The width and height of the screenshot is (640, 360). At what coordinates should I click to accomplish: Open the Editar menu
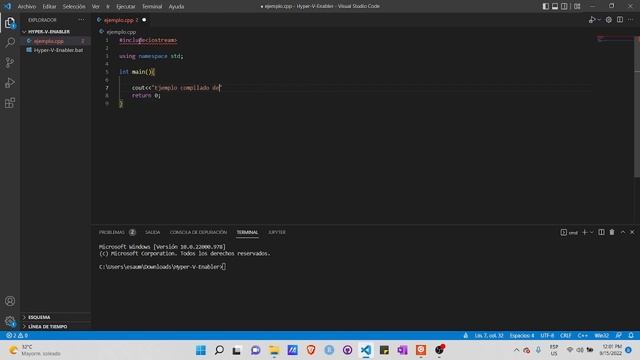[49, 6]
